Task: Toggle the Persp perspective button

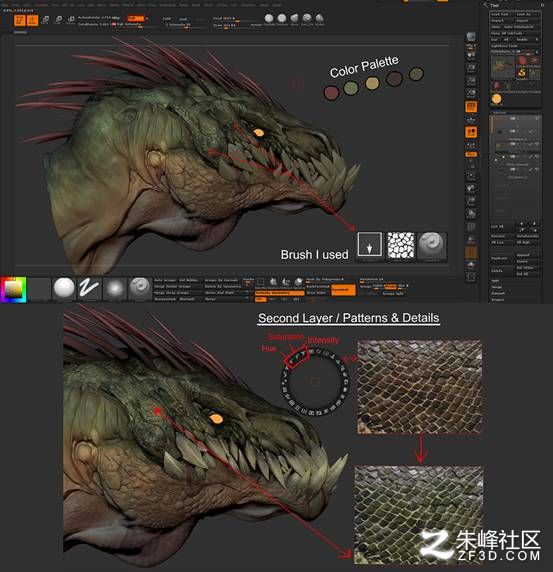Action: [471, 107]
